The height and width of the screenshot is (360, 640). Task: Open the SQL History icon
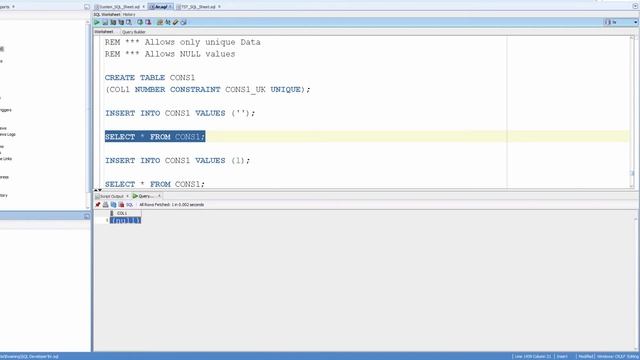coord(183,22)
